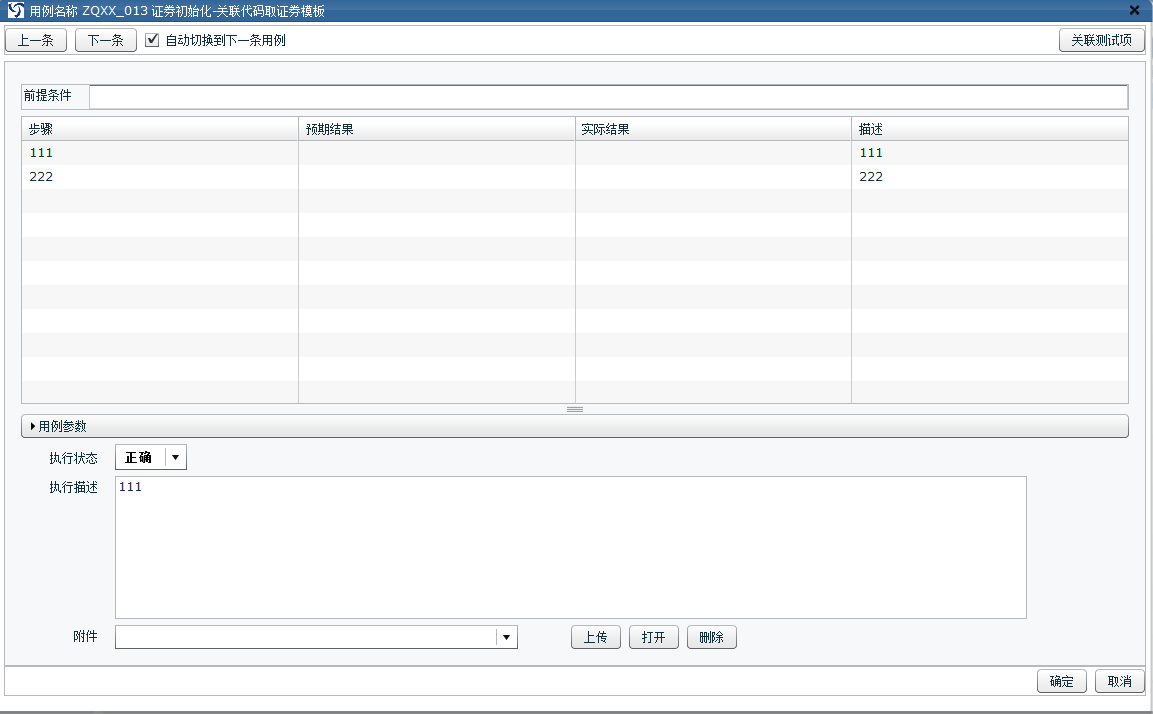1153x714 pixels.
Task: Open the 附件 dropdown list
Action: pyautogui.click(x=506, y=638)
